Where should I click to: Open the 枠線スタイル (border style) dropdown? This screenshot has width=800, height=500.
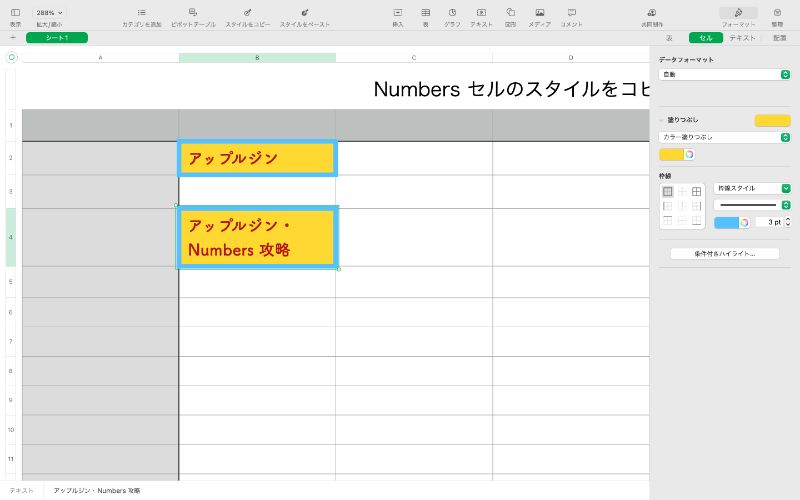752,188
